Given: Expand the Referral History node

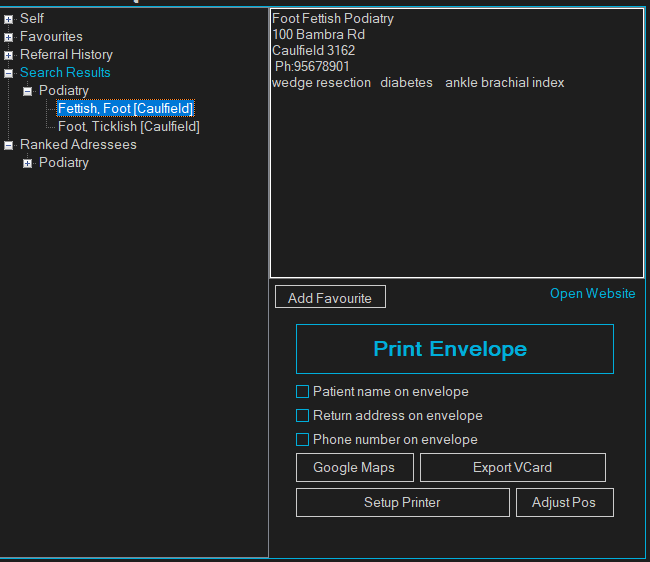Looking at the screenshot, I should click(9, 55).
